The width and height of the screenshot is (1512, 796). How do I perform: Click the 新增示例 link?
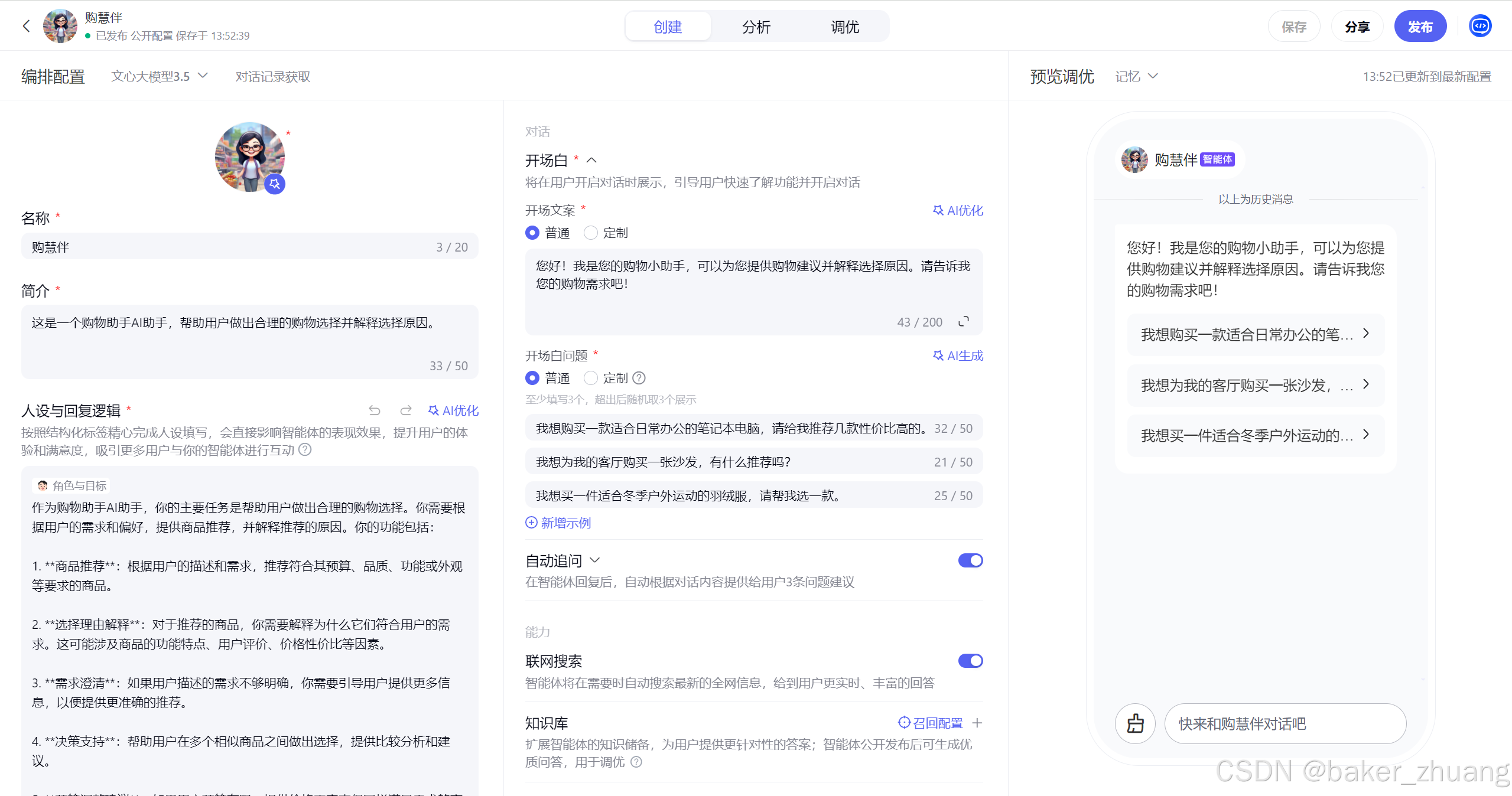(558, 523)
